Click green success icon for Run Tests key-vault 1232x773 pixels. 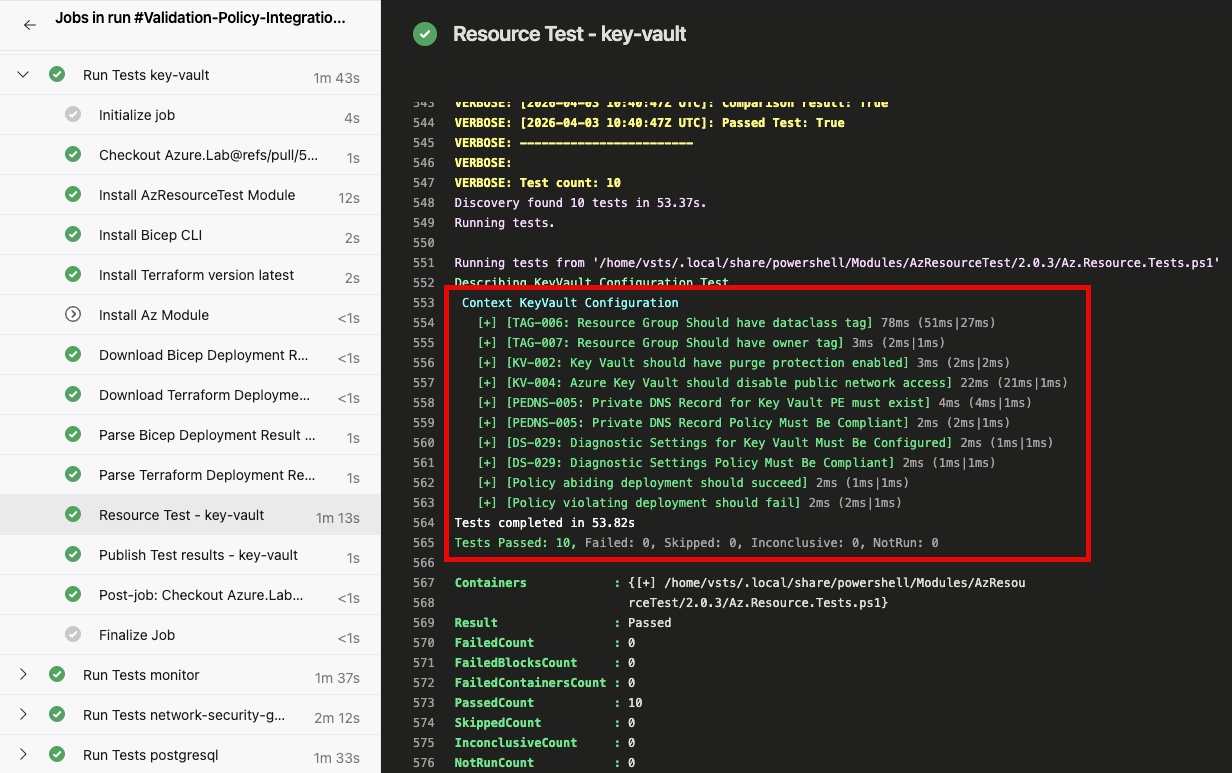(57, 75)
